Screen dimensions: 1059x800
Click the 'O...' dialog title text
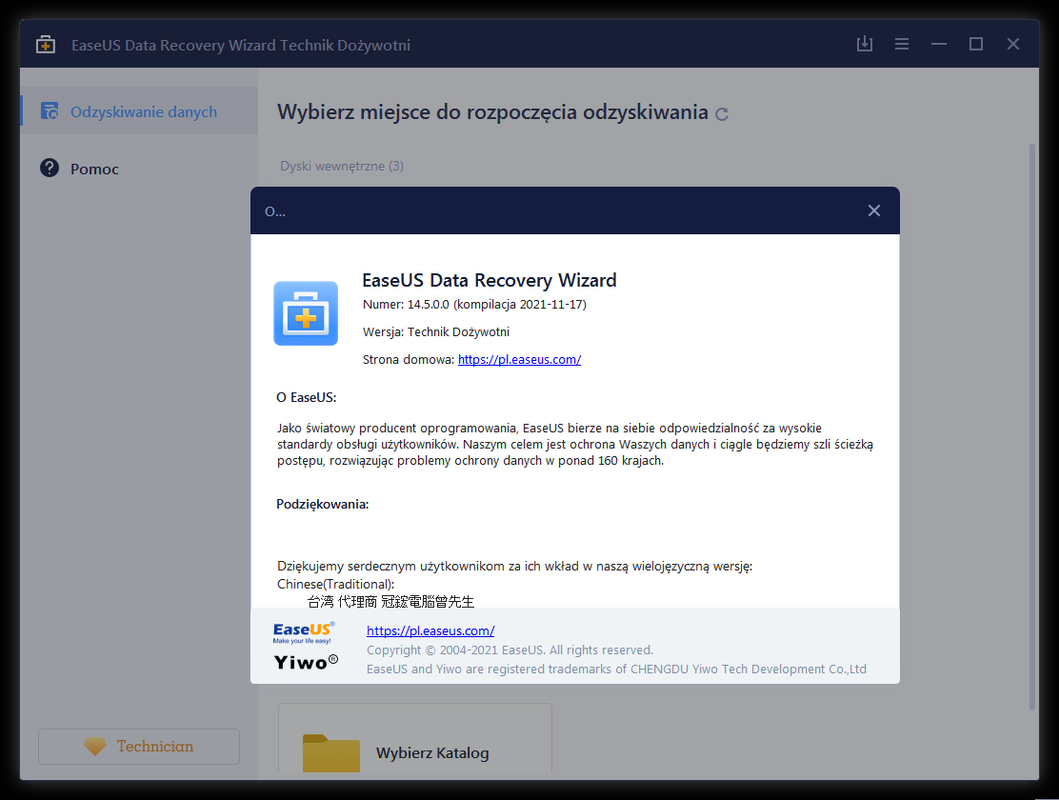(275, 211)
